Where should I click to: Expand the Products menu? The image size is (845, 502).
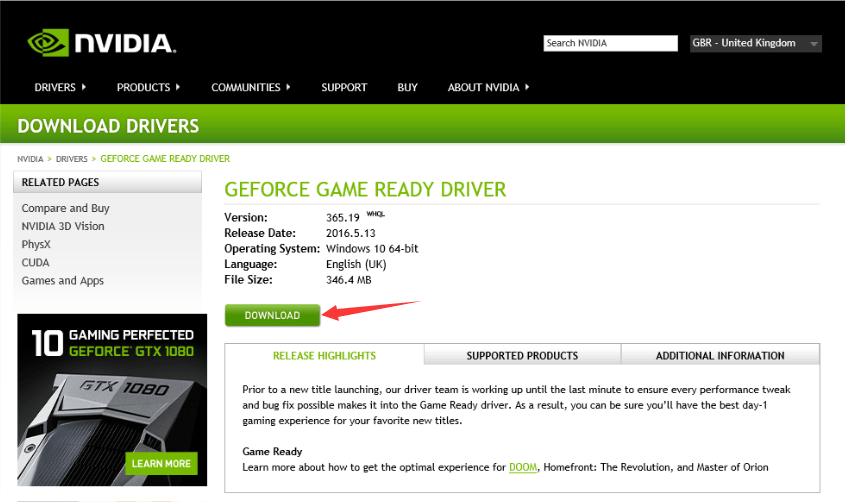pyautogui.click(x=147, y=88)
